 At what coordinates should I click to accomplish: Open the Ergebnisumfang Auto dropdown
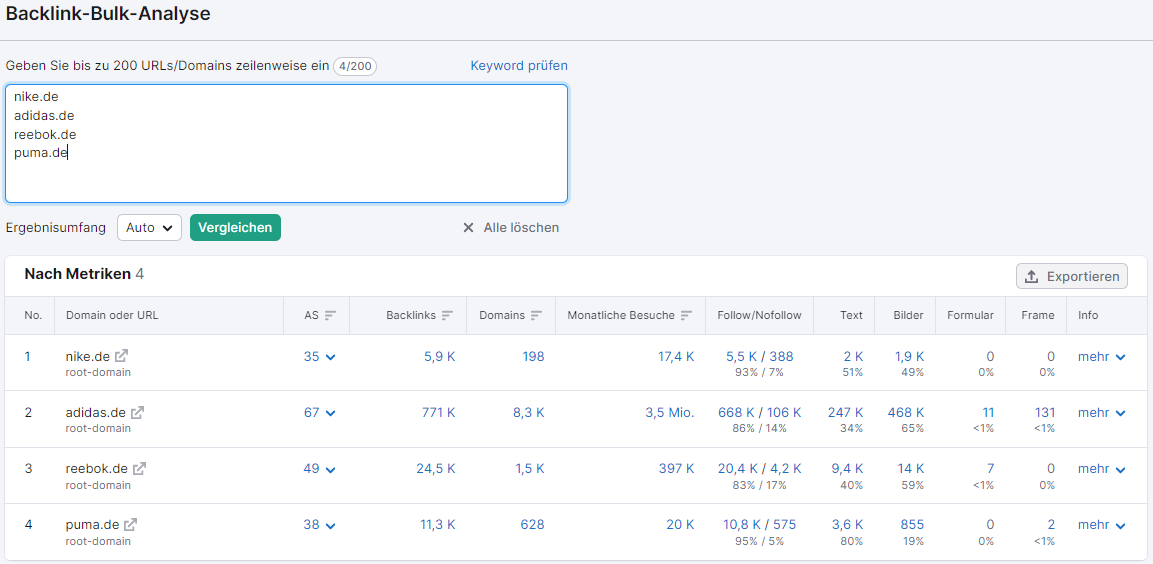(x=149, y=228)
